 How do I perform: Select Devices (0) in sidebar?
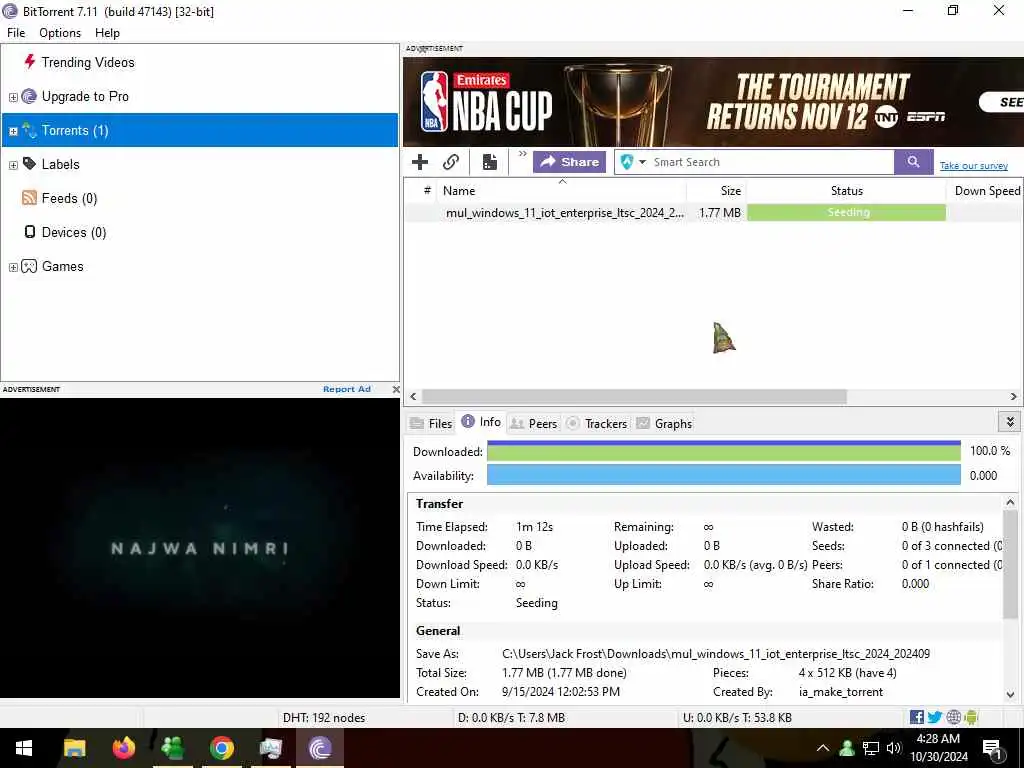(73, 232)
